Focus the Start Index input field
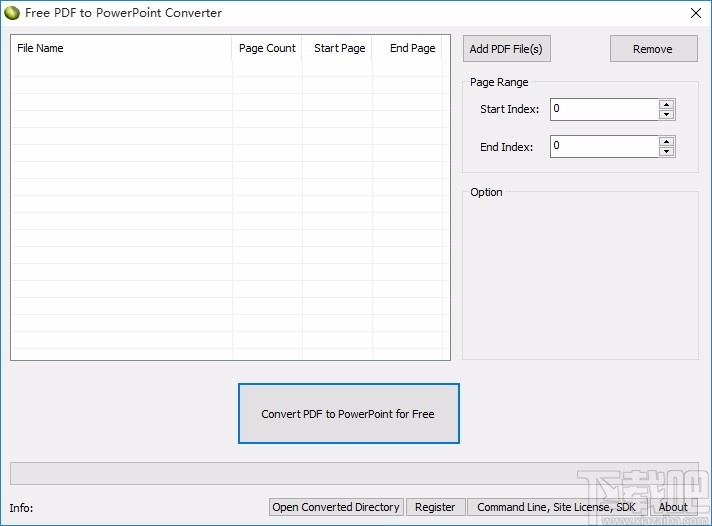Image resolution: width=712 pixels, height=526 pixels. (x=604, y=109)
